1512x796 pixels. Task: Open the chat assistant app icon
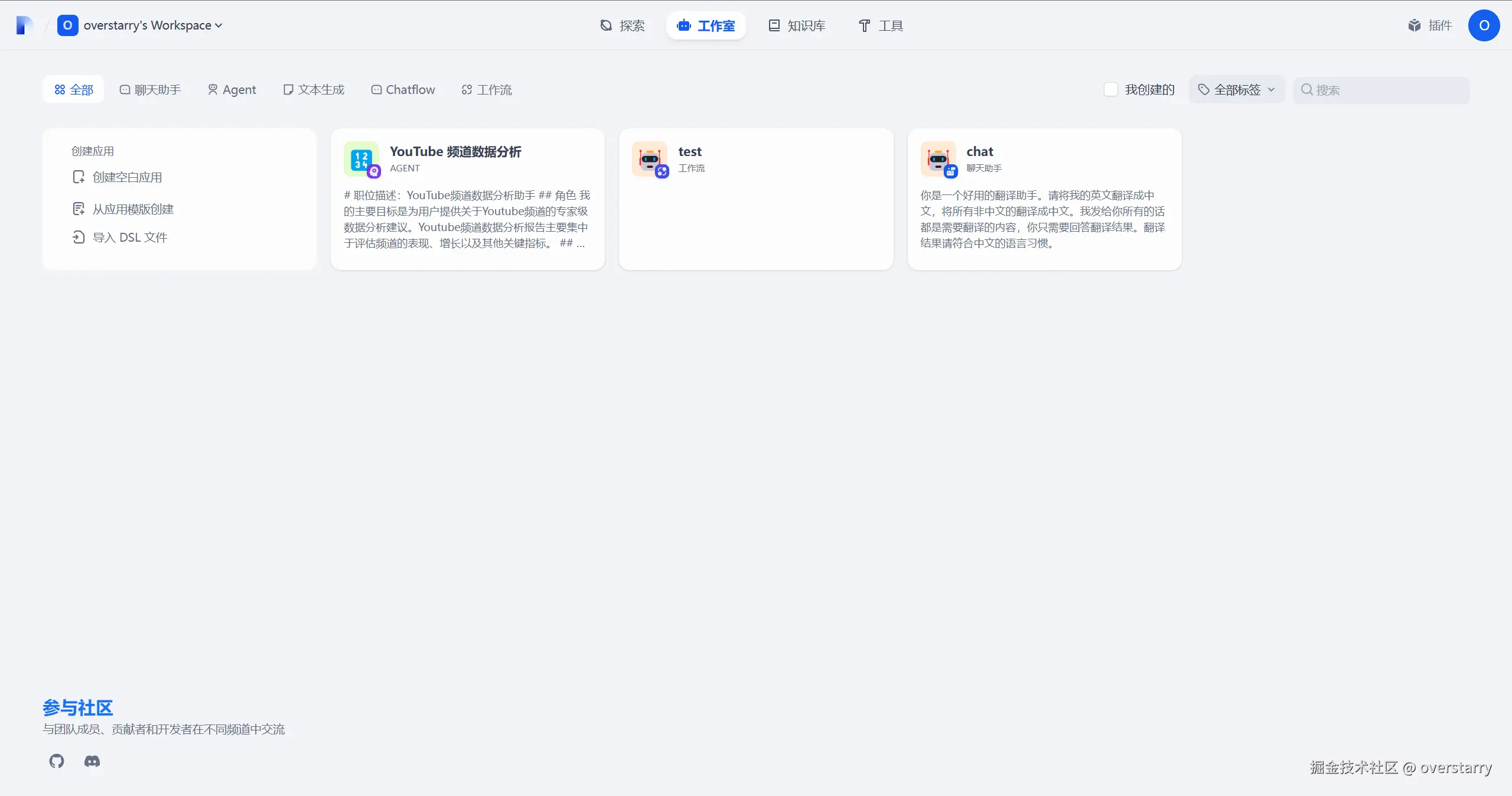pos(939,159)
